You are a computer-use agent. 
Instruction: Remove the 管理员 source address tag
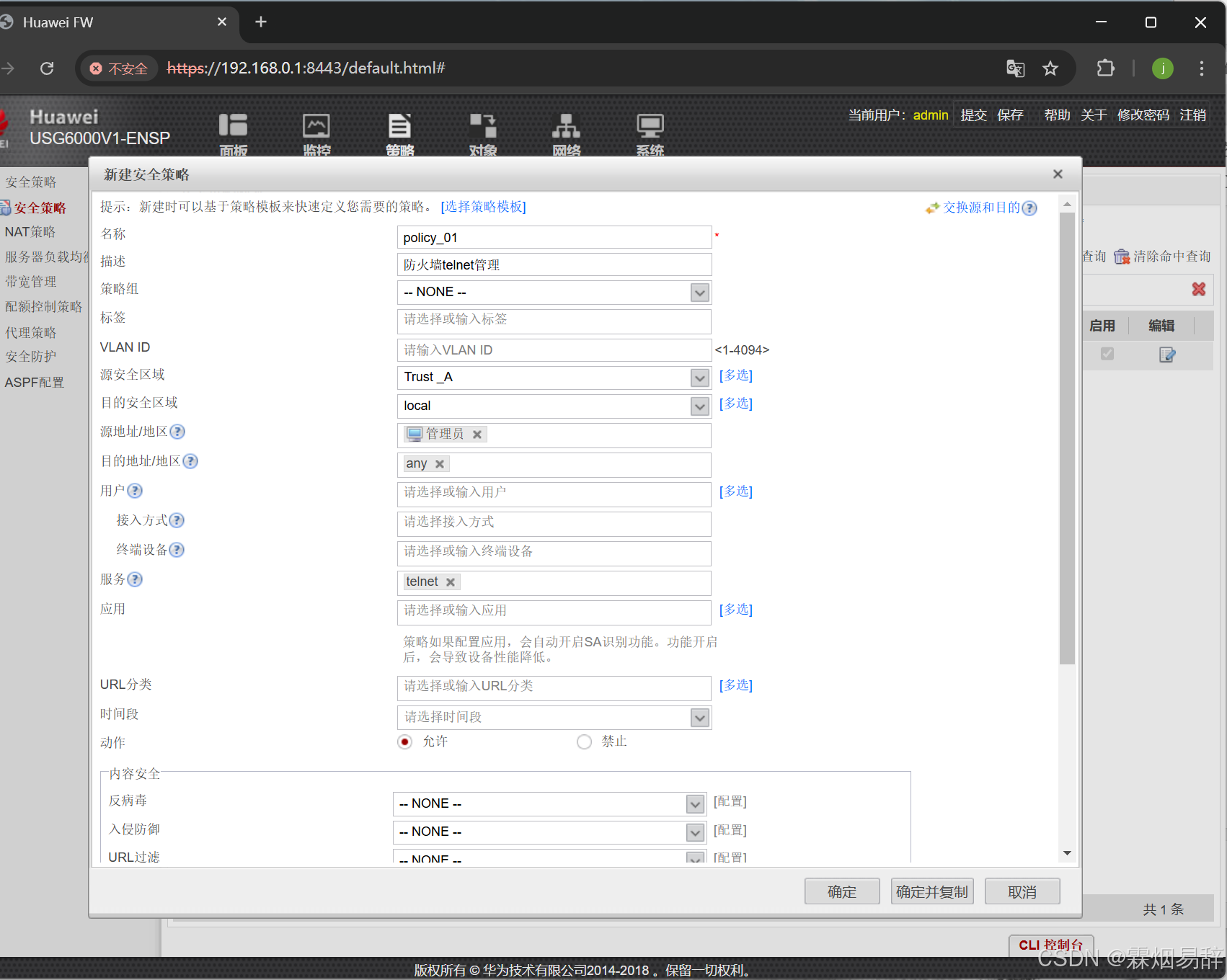[477, 435]
